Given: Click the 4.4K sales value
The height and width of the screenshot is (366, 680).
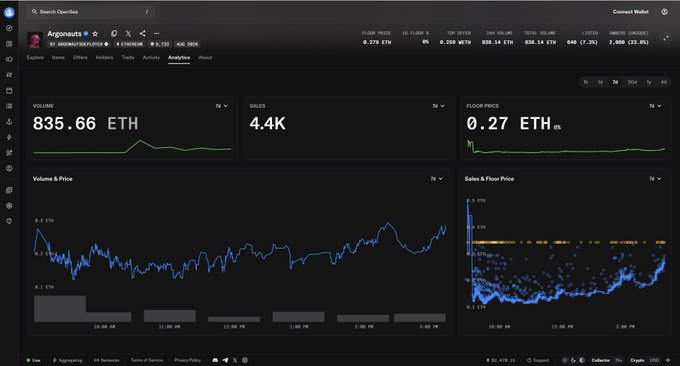Looking at the screenshot, I should tap(268, 124).
